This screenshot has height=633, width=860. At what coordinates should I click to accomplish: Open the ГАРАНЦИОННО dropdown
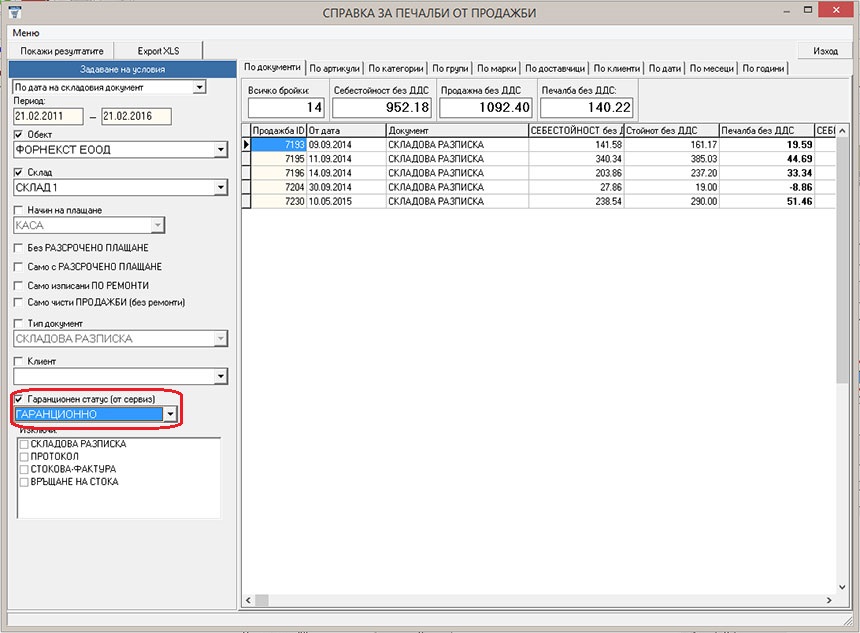click(x=171, y=414)
